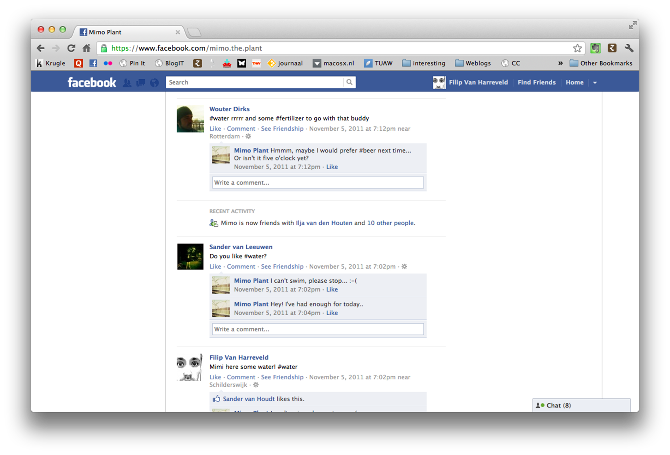Go to Home in Facebook header
The width and height of the screenshot is (670, 455).
pos(574,82)
